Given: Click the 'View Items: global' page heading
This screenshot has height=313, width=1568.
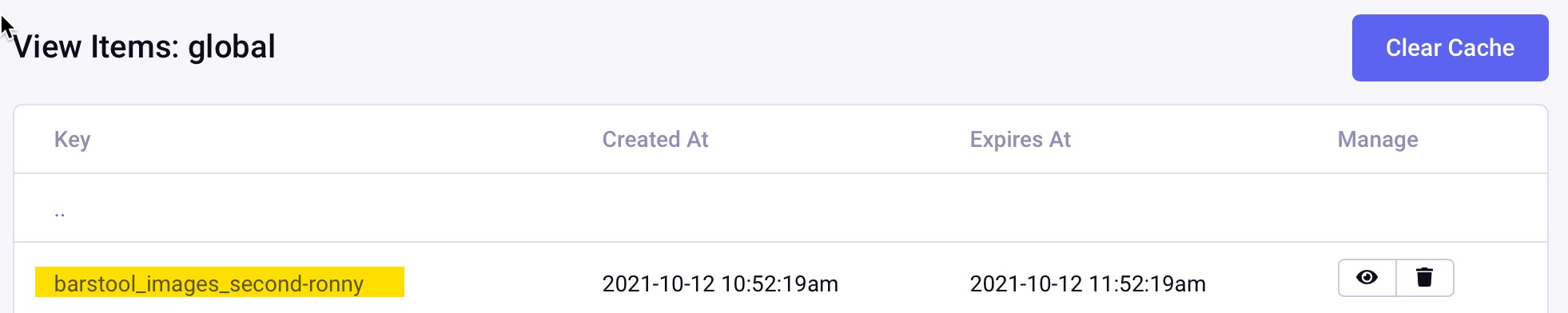Looking at the screenshot, I should 145,46.
